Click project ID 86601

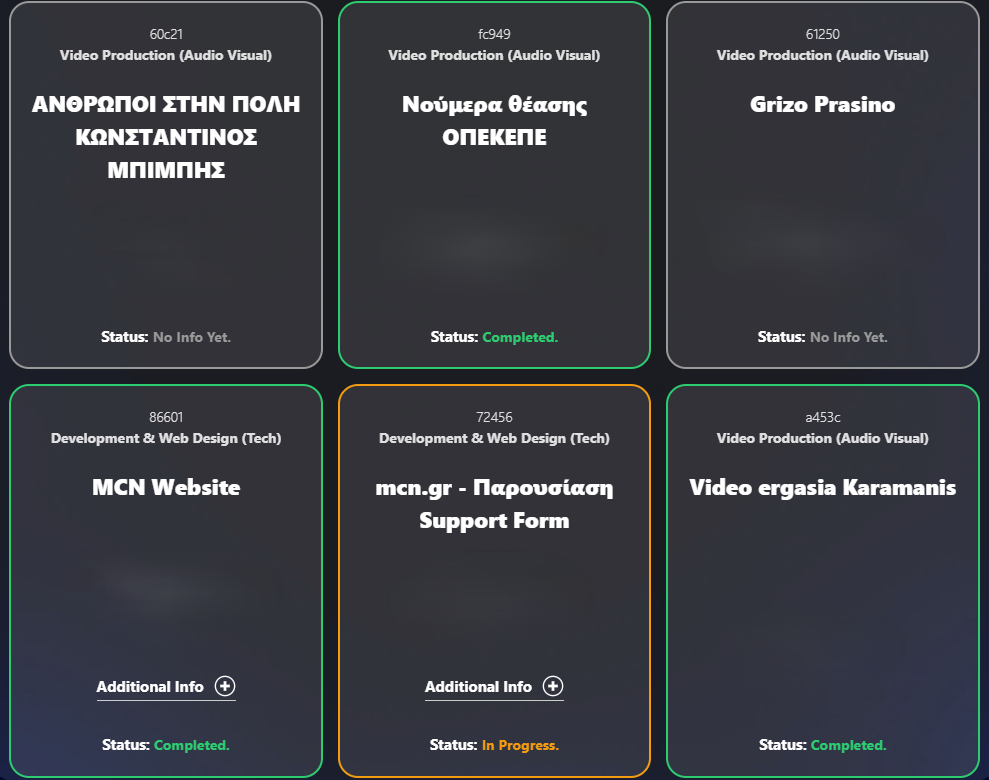166,417
